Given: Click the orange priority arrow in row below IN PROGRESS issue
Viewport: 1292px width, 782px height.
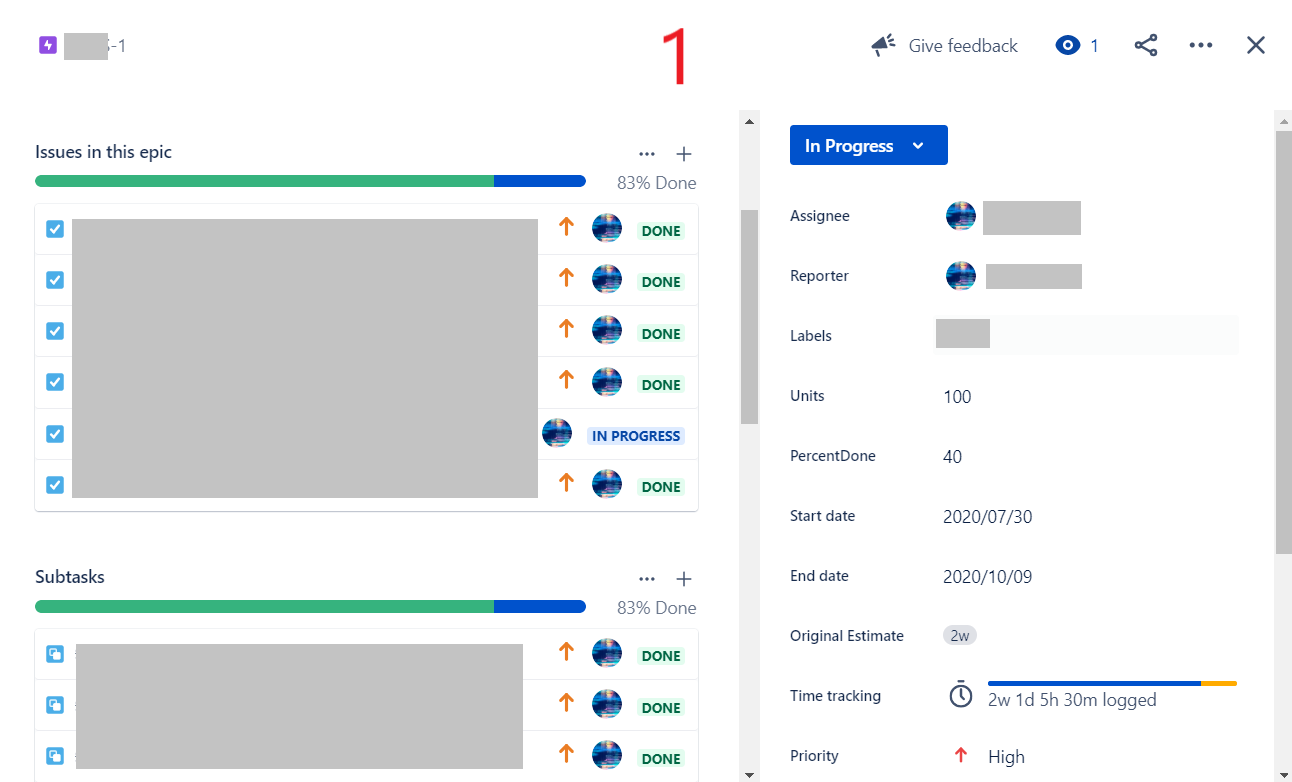Looking at the screenshot, I should (x=566, y=483).
